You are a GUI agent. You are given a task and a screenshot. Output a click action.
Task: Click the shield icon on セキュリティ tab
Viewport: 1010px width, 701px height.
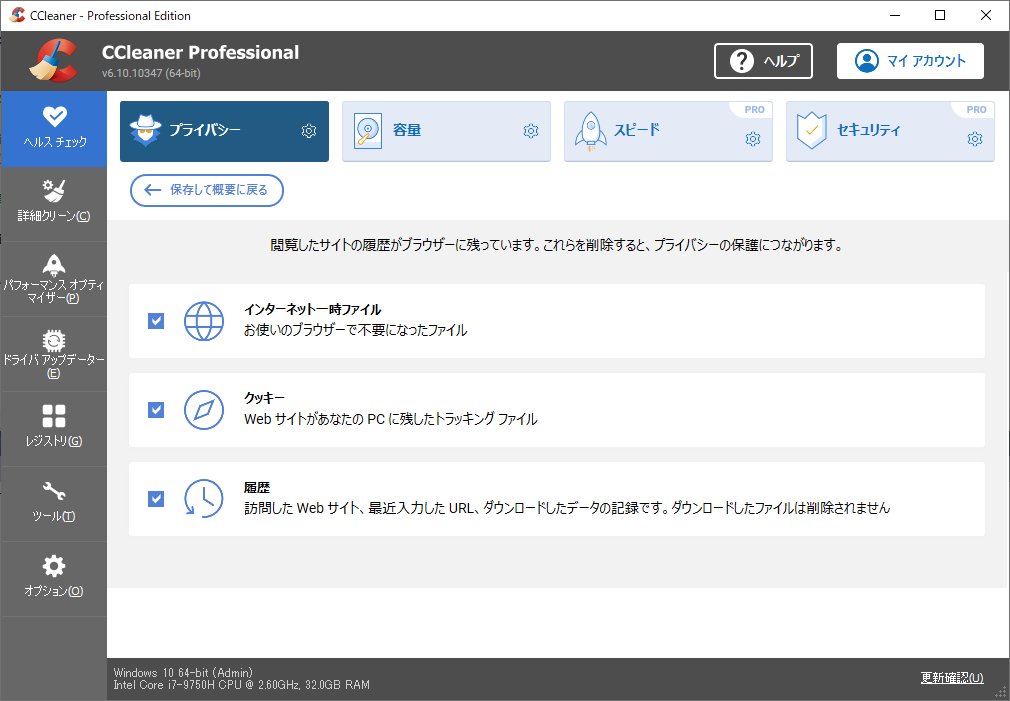click(812, 131)
